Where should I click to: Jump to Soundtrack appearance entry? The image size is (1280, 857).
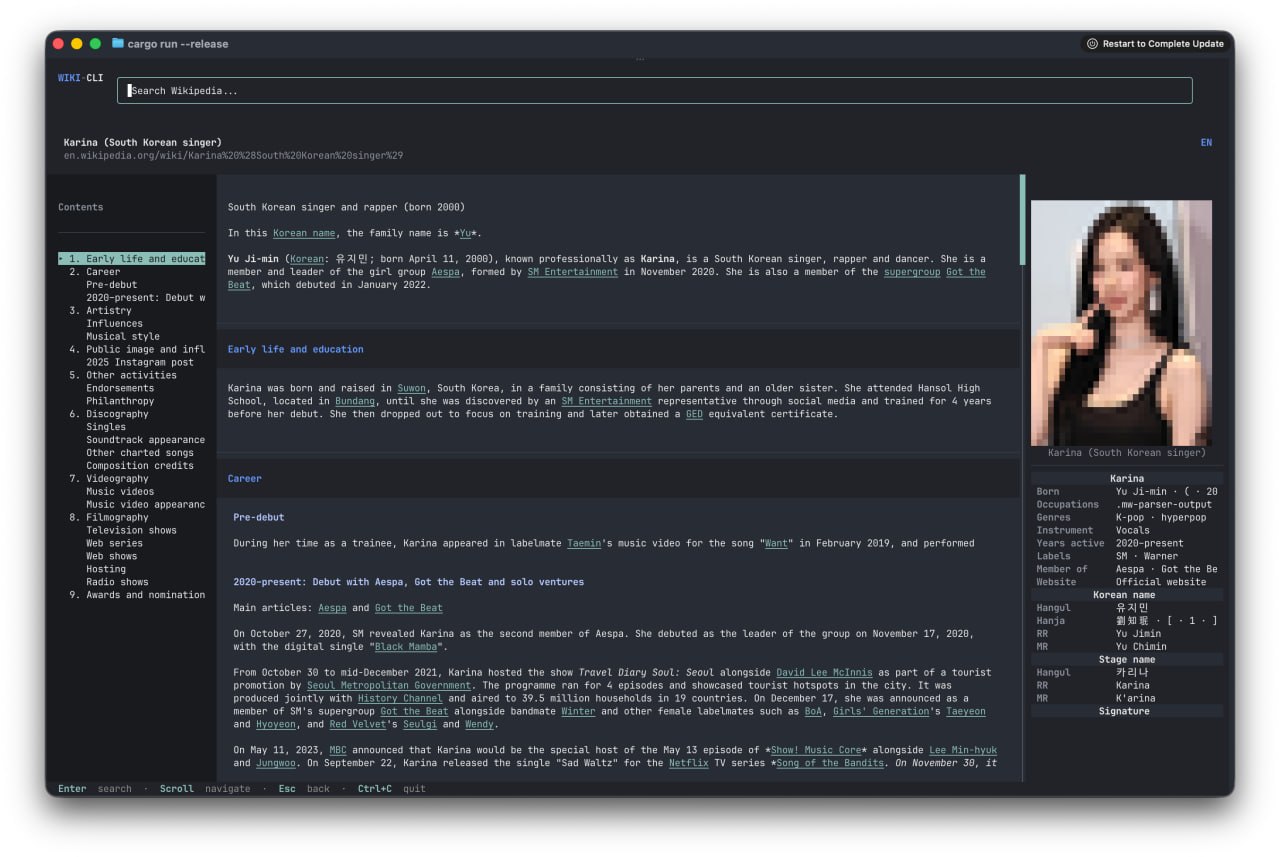pyautogui.click(x=146, y=440)
